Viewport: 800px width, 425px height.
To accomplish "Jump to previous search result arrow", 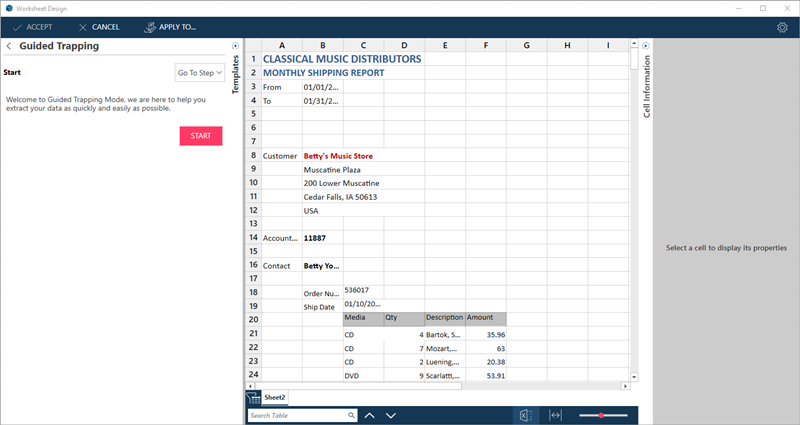I will (x=369, y=415).
